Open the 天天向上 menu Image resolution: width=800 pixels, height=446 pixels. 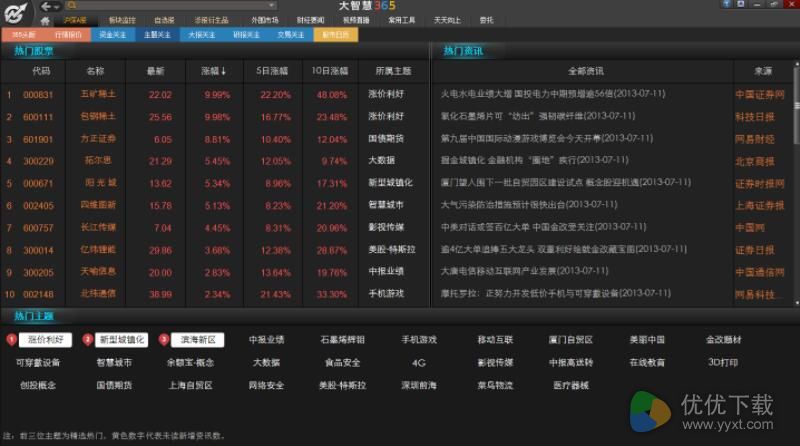point(447,20)
